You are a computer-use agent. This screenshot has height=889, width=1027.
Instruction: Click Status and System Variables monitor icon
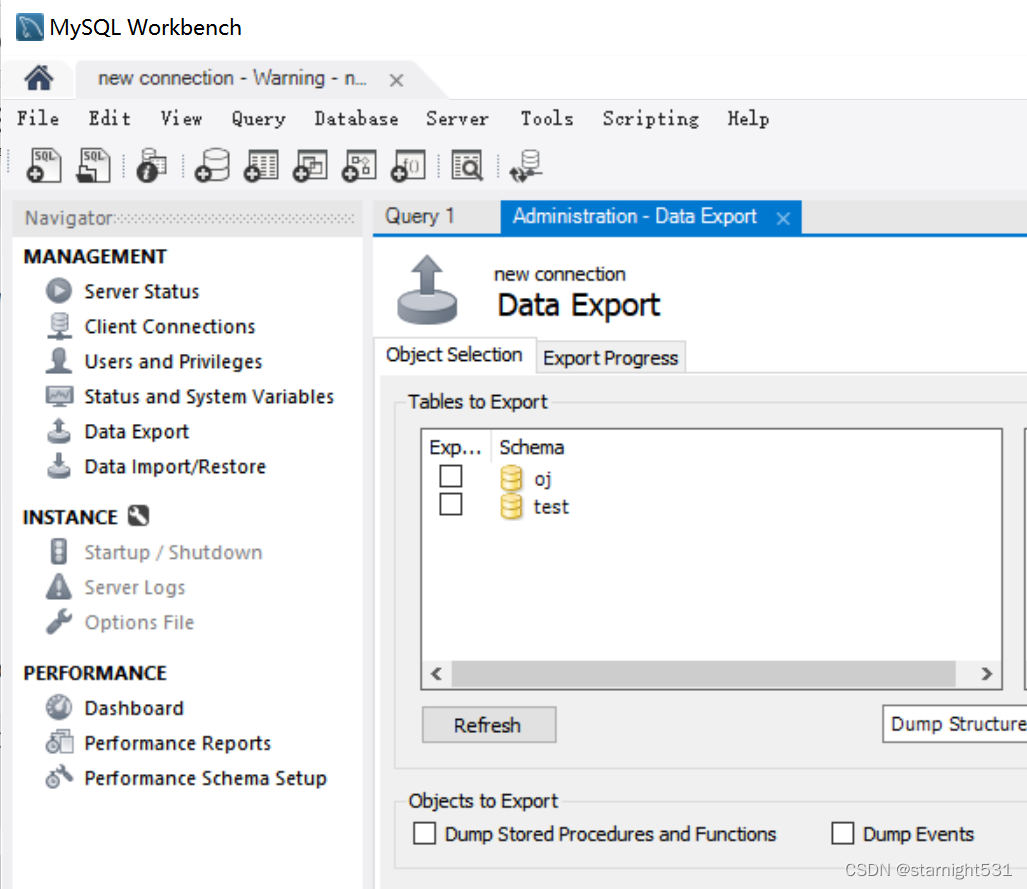click(59, 396)
